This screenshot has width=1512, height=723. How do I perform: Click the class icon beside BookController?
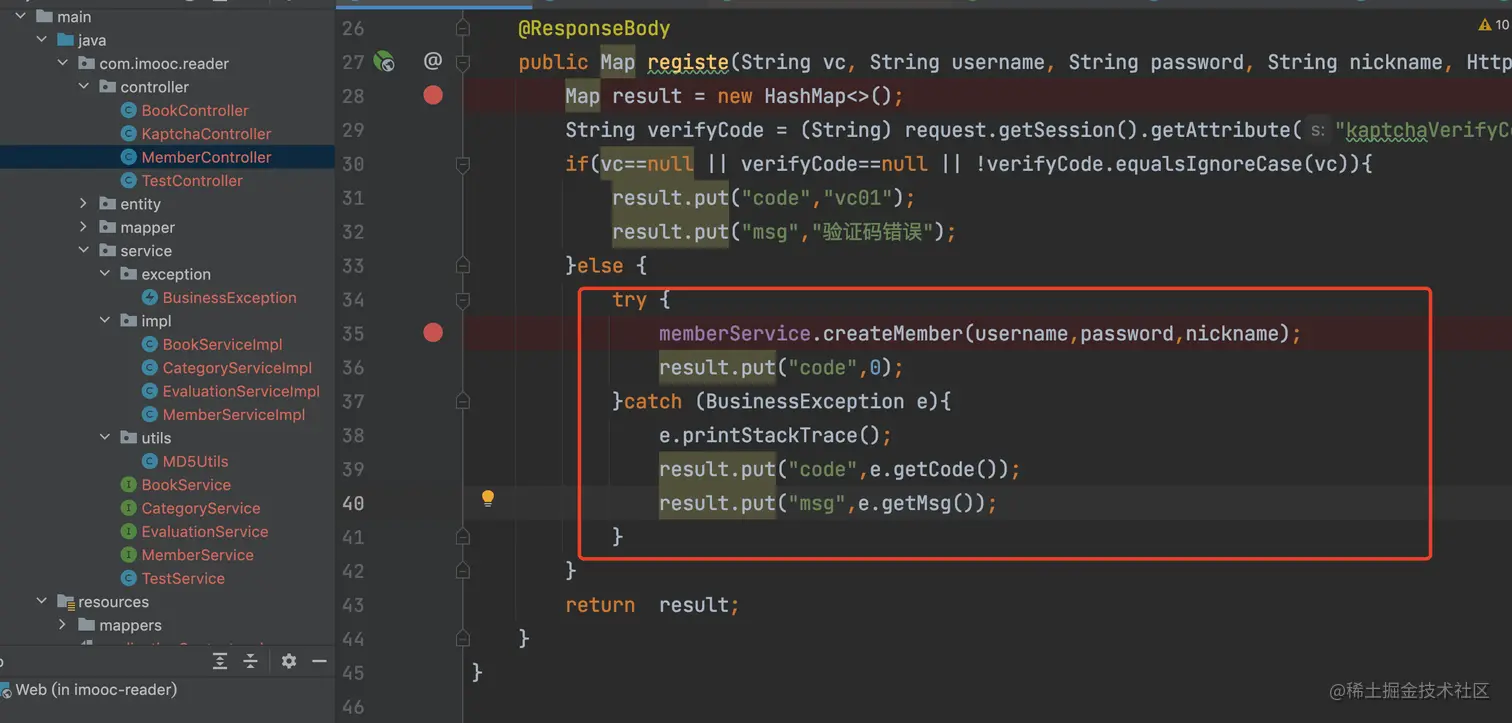128,110
